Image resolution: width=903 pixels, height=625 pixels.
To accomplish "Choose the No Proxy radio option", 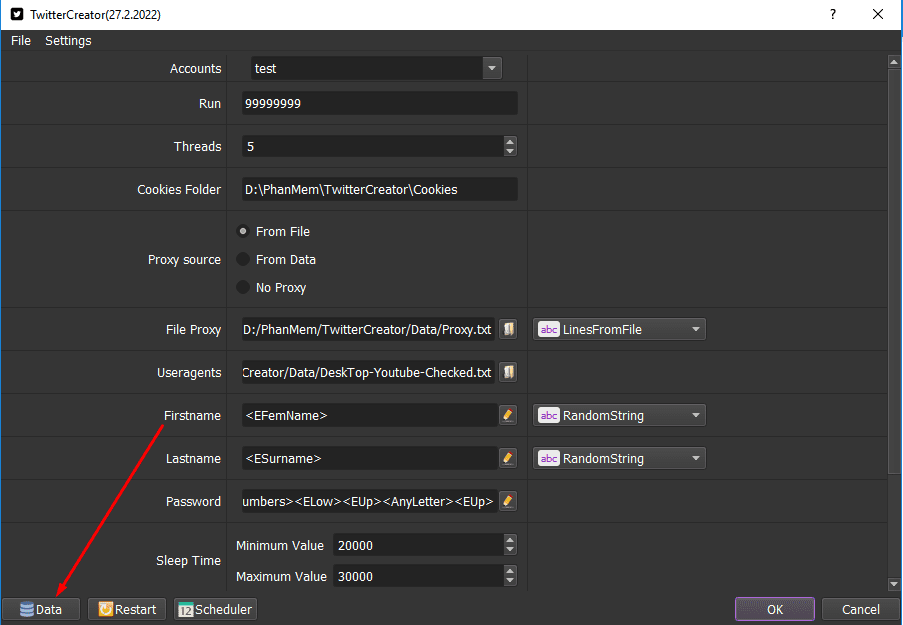I will tap(271, 287).
